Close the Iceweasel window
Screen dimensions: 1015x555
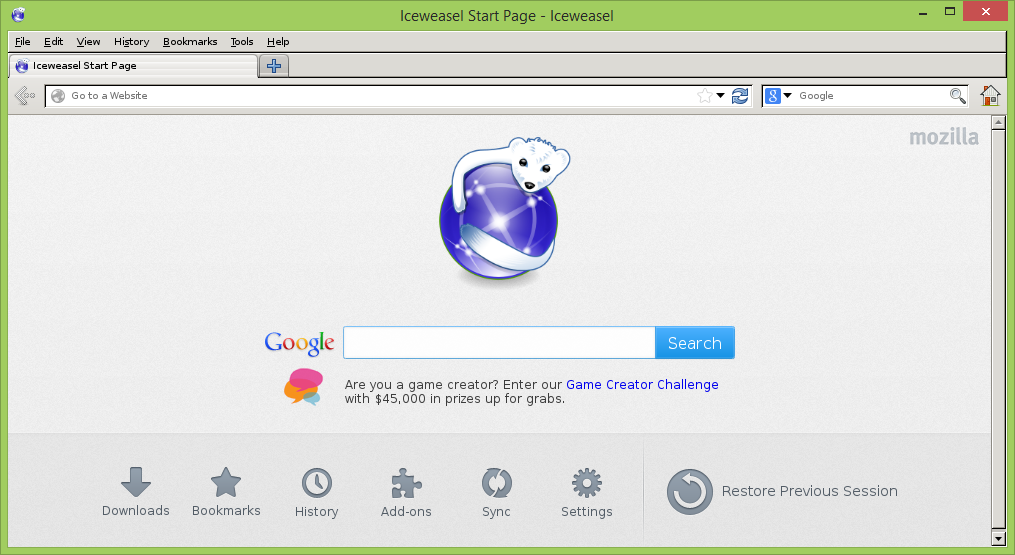[985, 12]
